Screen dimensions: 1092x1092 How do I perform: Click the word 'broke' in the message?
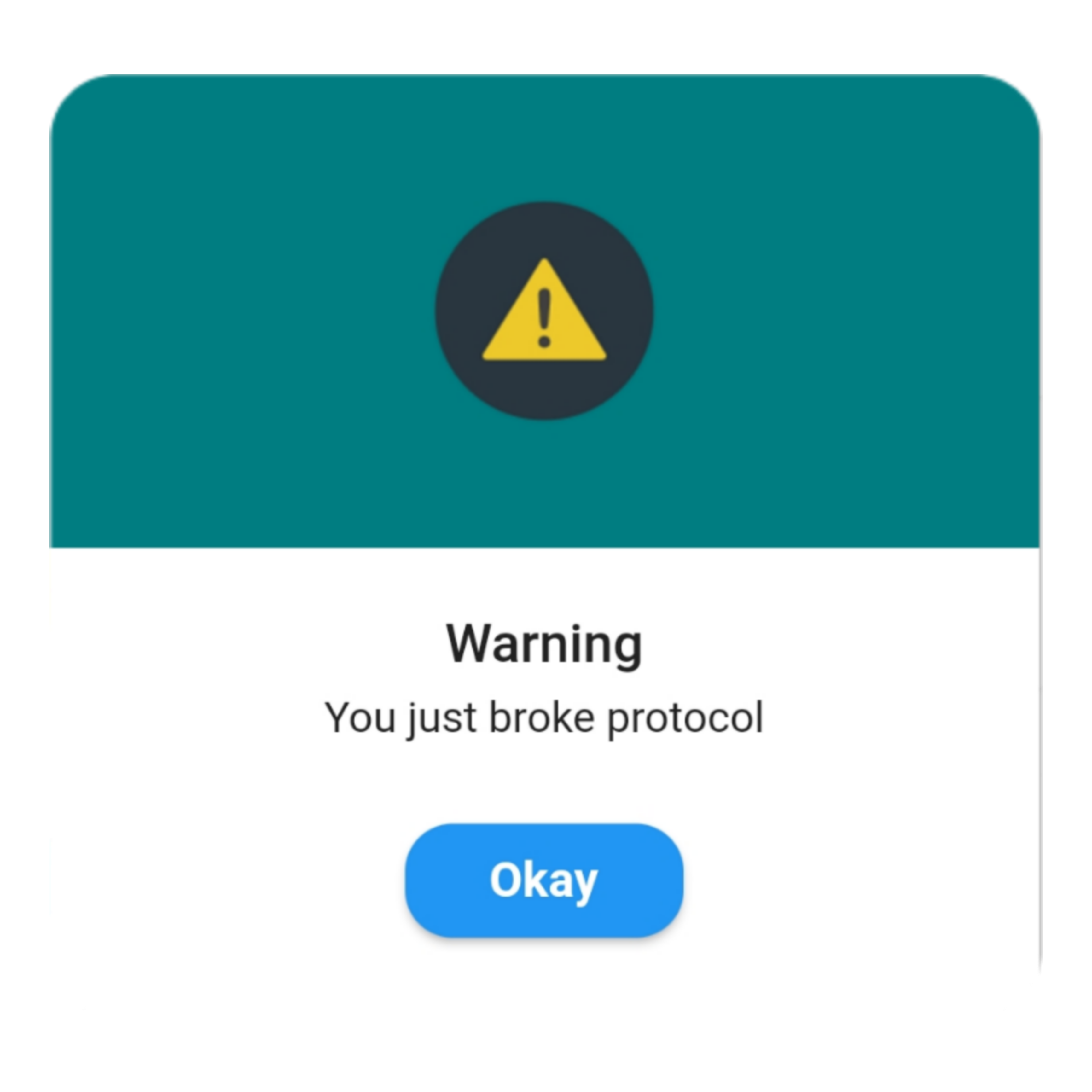542,717
